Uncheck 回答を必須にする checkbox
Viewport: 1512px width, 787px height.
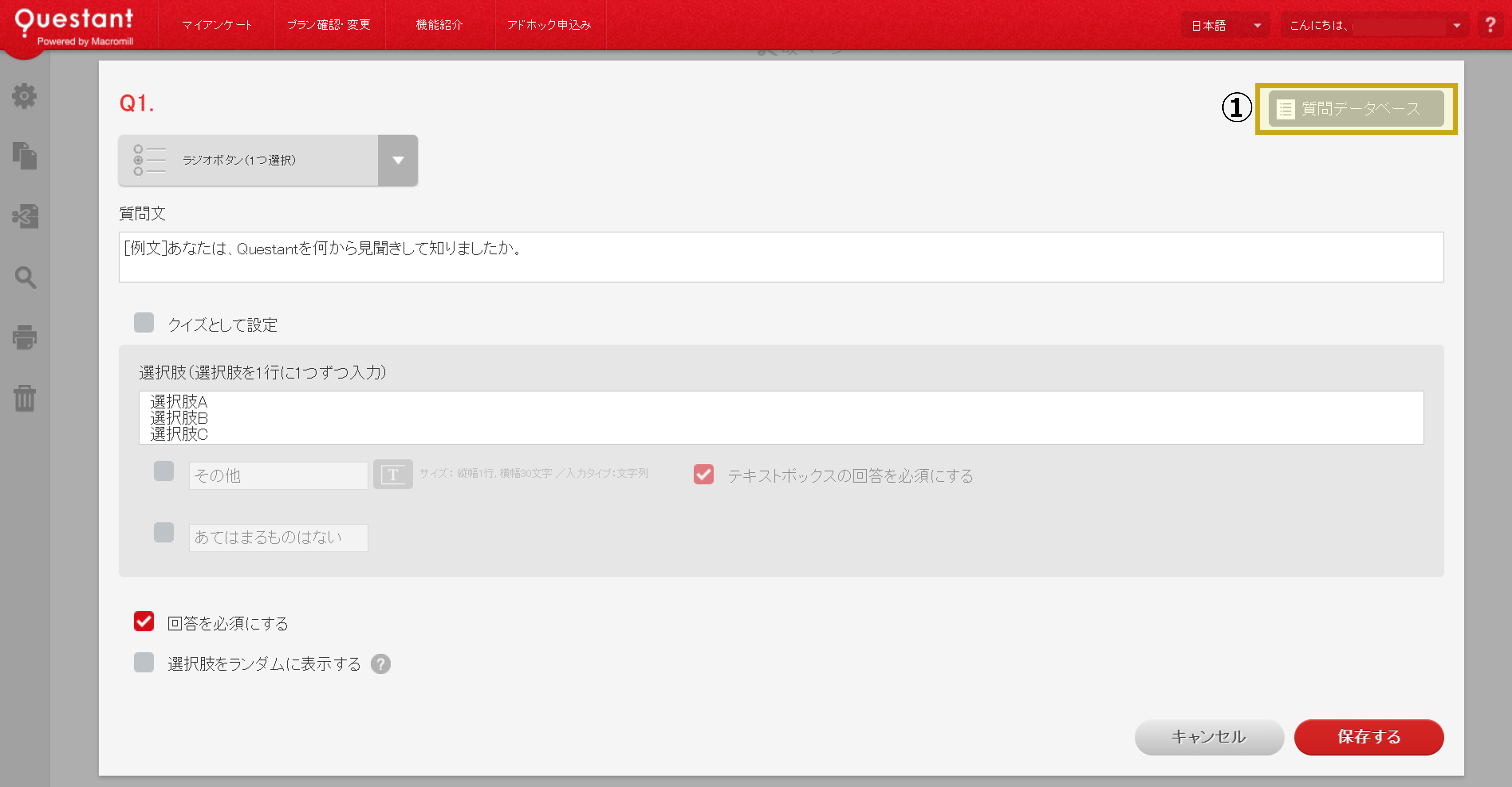click(x=144, y=621)
